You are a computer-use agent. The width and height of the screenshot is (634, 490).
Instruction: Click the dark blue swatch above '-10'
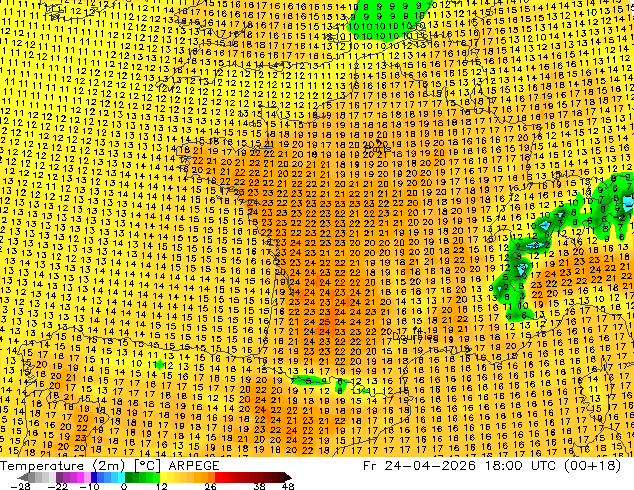pos(94,477)
